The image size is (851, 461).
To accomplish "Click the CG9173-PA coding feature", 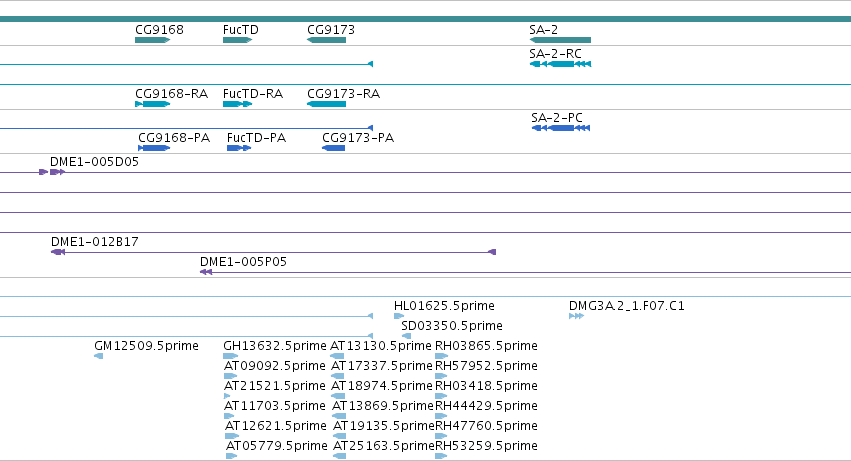I will tap(333, 148).
